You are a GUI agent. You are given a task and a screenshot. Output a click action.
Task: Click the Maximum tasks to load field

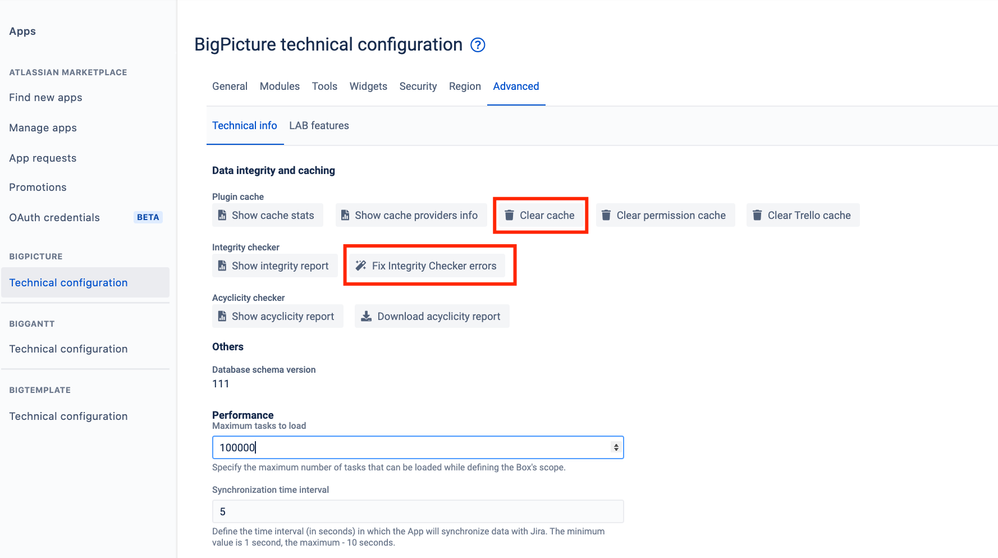click(418, 447)
